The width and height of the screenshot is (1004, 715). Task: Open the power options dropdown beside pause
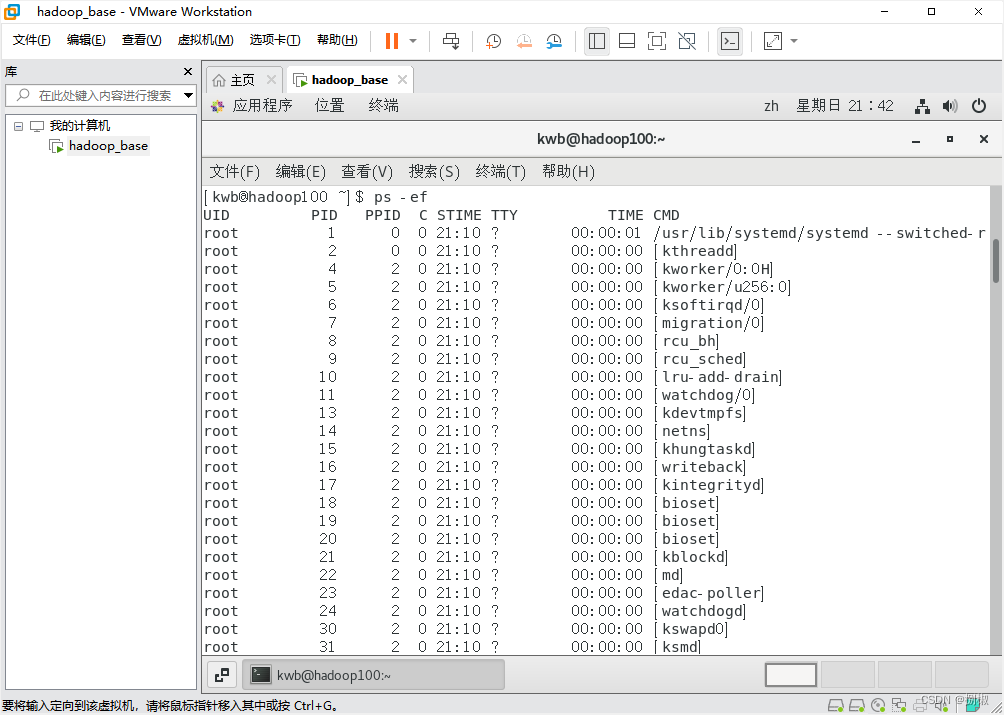click(x=413, y=41)
